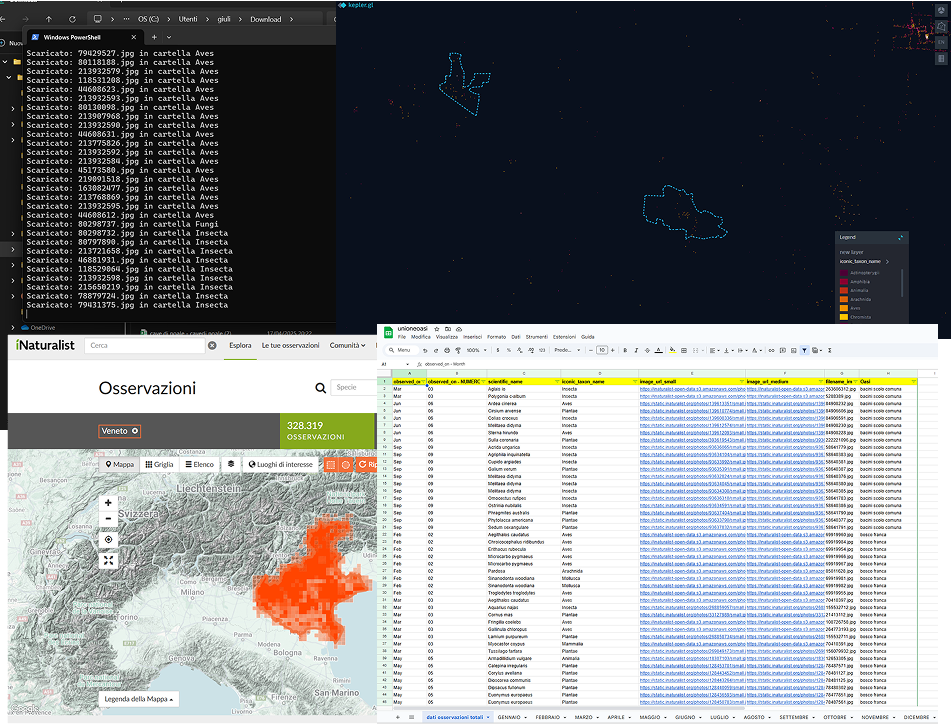This screenshot has height=724, width=951.
Task: Zoom out on the iNaturalist map
Action: tap(108, 518)
